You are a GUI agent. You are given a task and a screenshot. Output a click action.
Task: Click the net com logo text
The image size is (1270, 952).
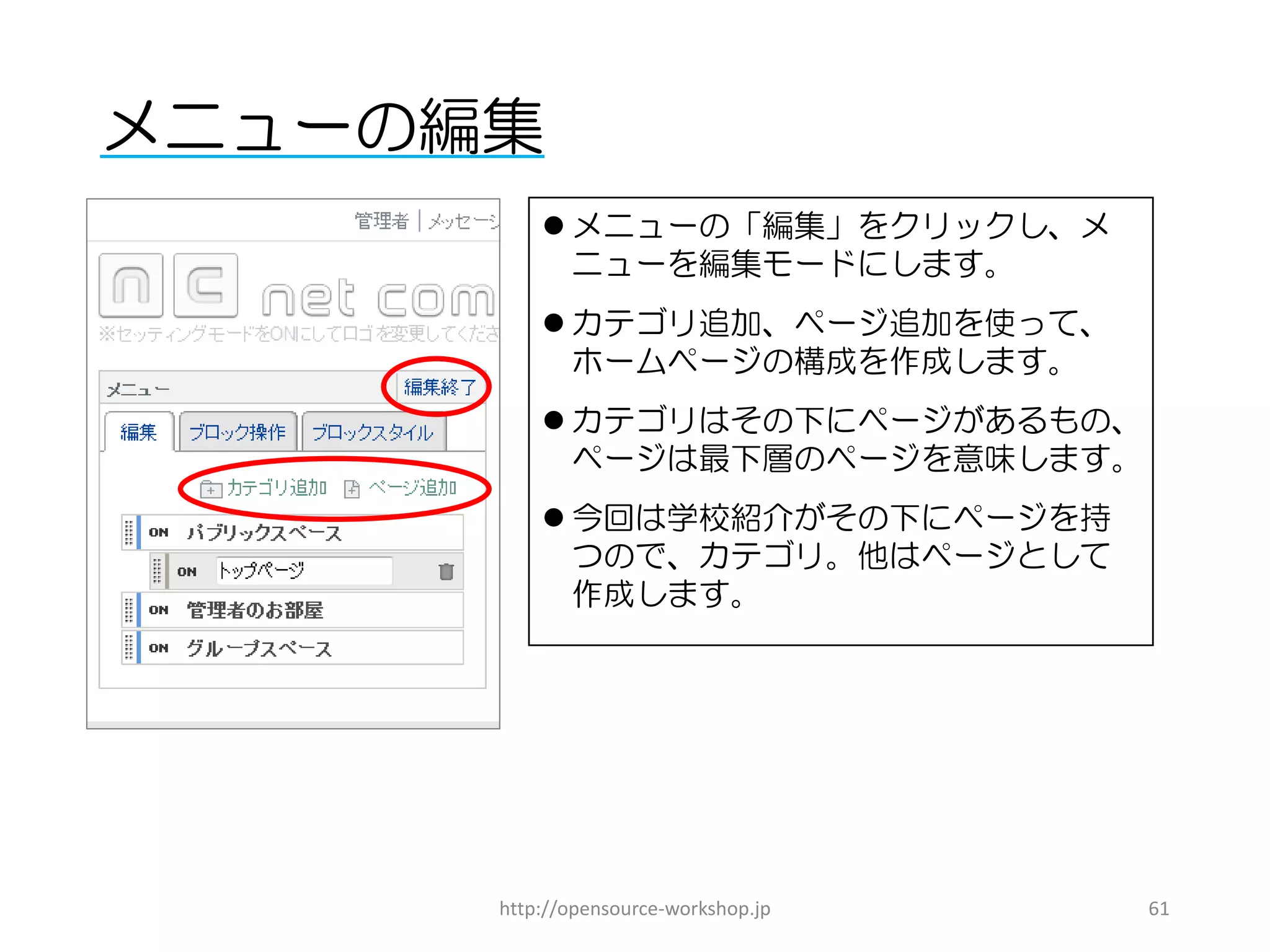pyautogui.click(x=378, y=298)
